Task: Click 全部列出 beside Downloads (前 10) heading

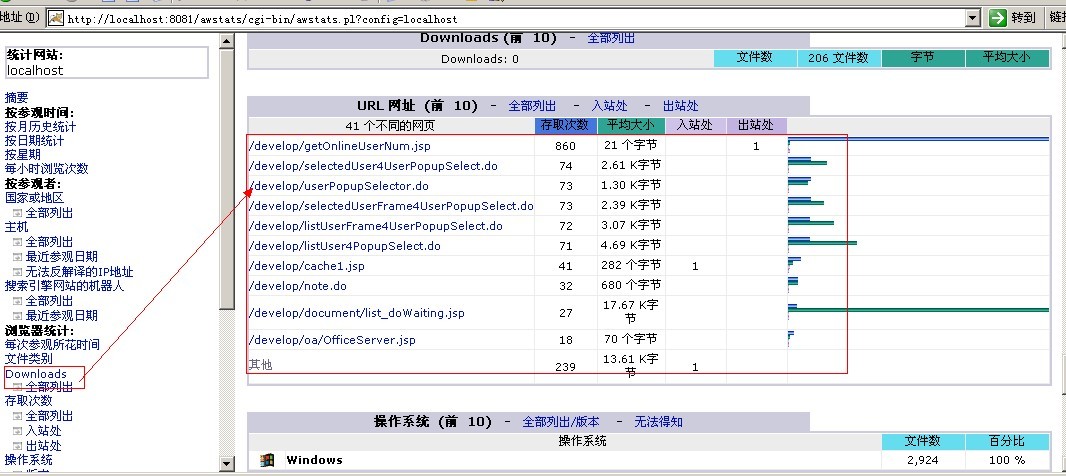Action: click(611, 38)
